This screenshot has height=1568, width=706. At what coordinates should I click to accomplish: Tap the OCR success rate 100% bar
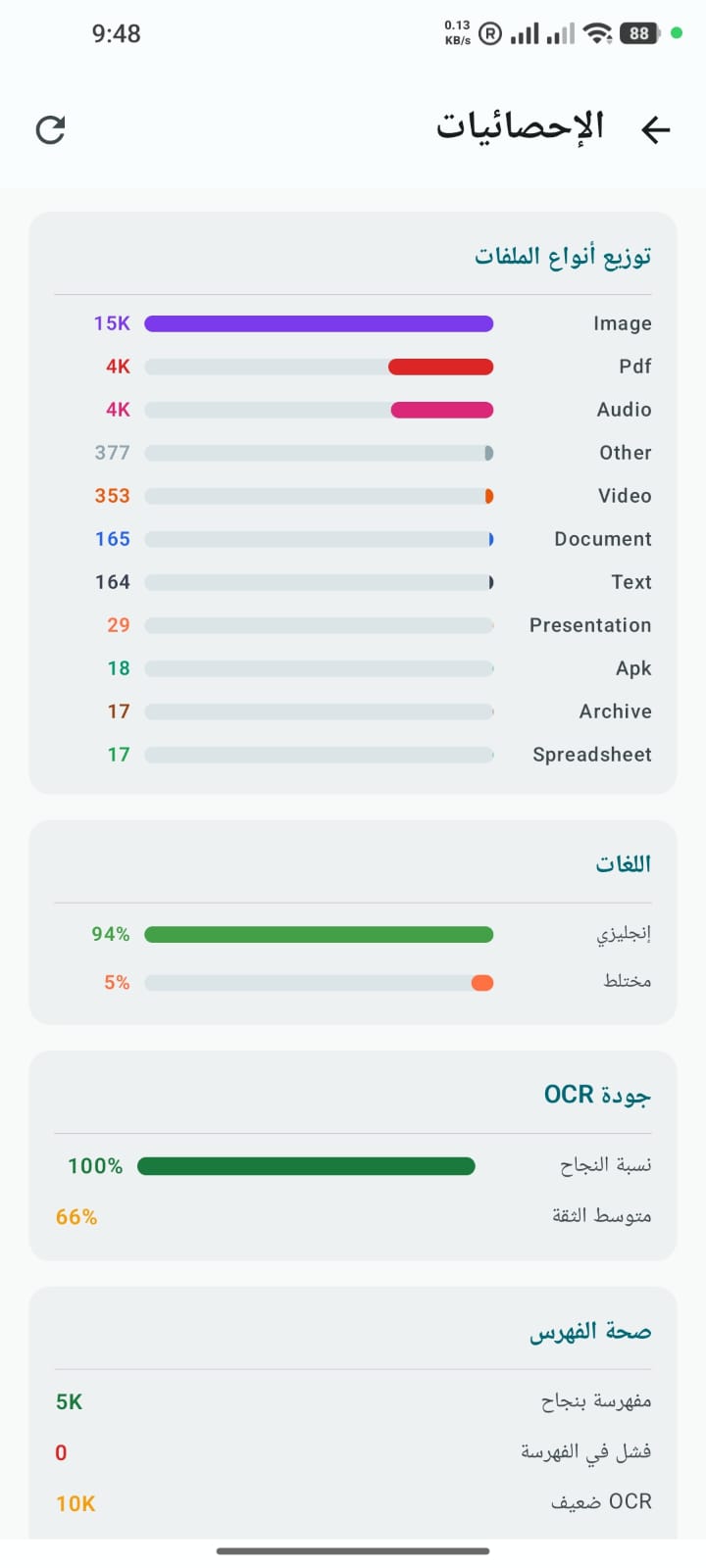click(306, 1166)
